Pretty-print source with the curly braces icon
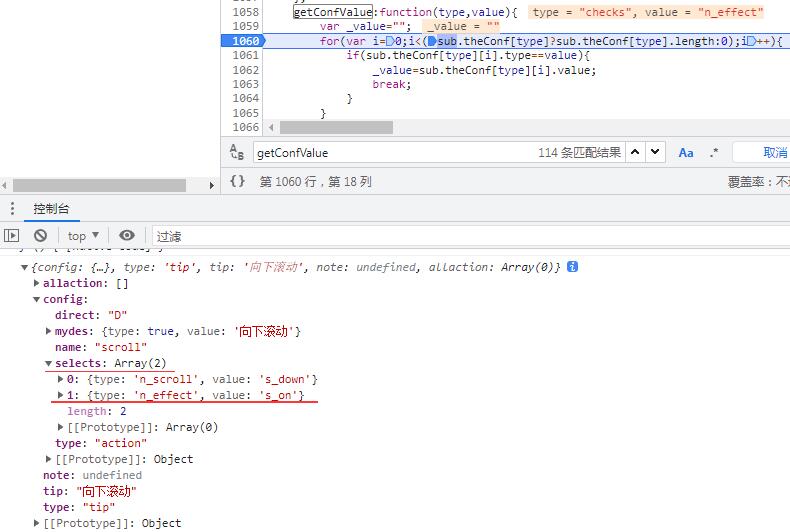This screenshot has width=790, height=532. coord(237,181)
